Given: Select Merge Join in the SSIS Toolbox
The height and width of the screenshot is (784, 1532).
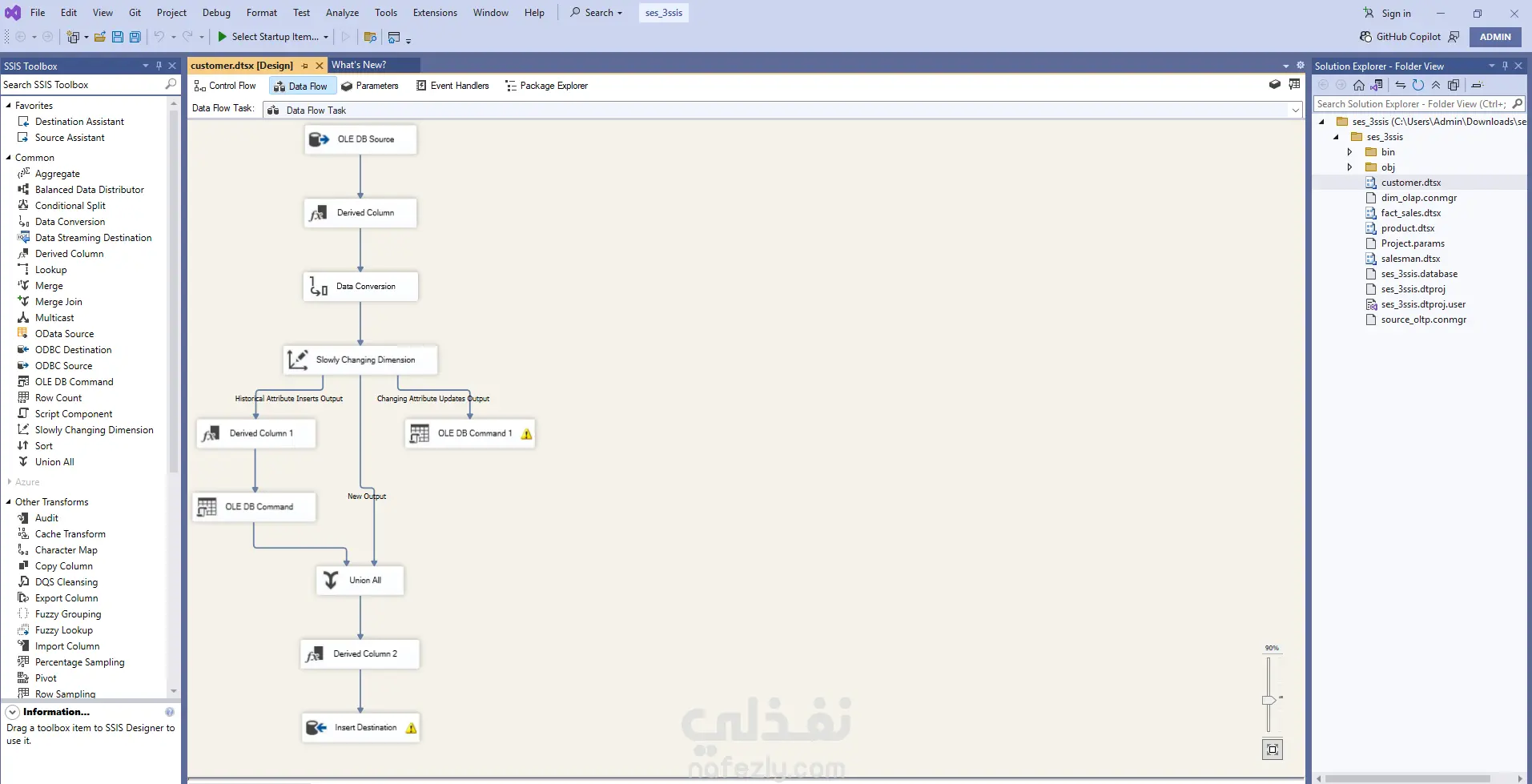Looking at the screenshot, I should (58, 302).
